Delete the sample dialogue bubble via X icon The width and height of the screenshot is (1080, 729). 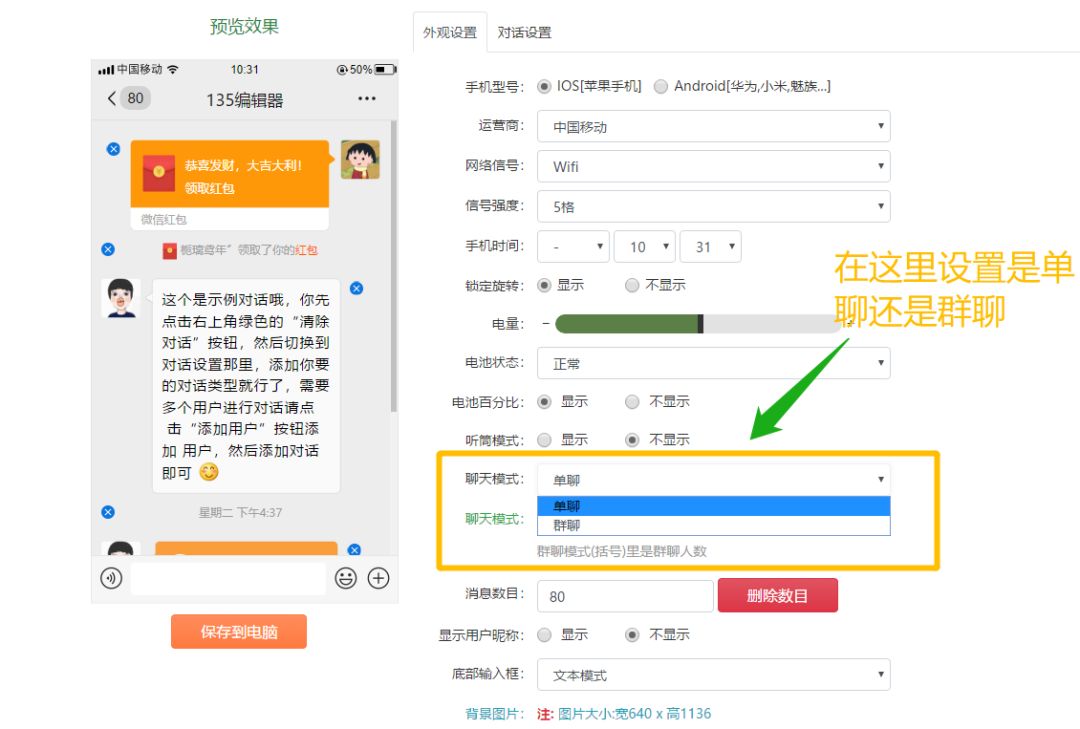coord(357,288)
